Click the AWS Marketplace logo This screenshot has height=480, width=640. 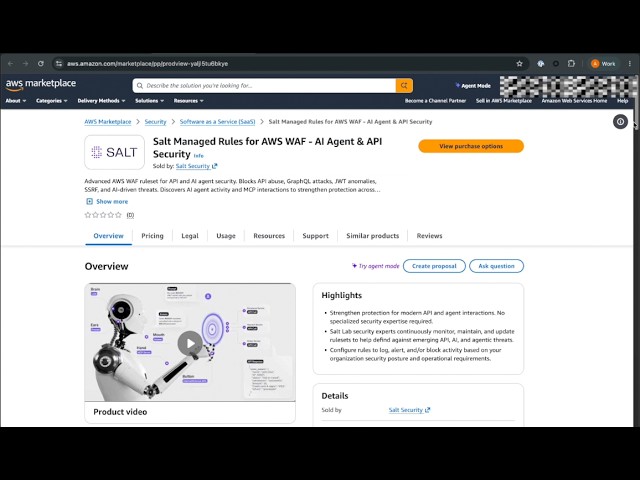[41, 84]
